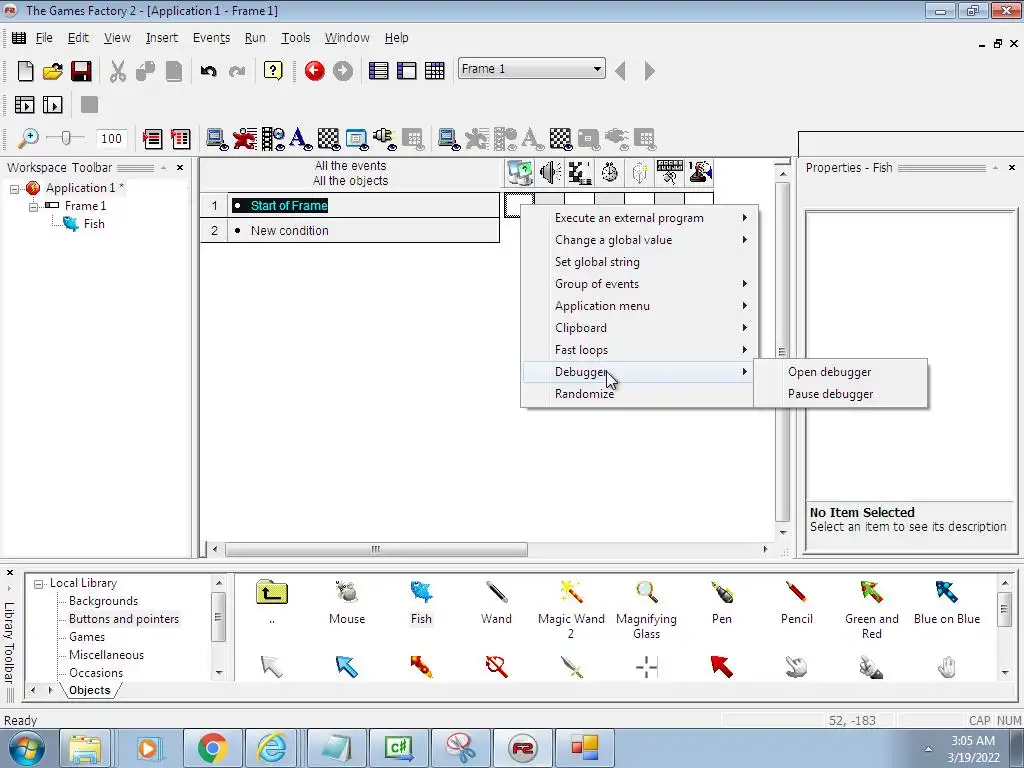Switch to the Objects library tab
The image size is (1024, 768).
click(x=89, y=690)
